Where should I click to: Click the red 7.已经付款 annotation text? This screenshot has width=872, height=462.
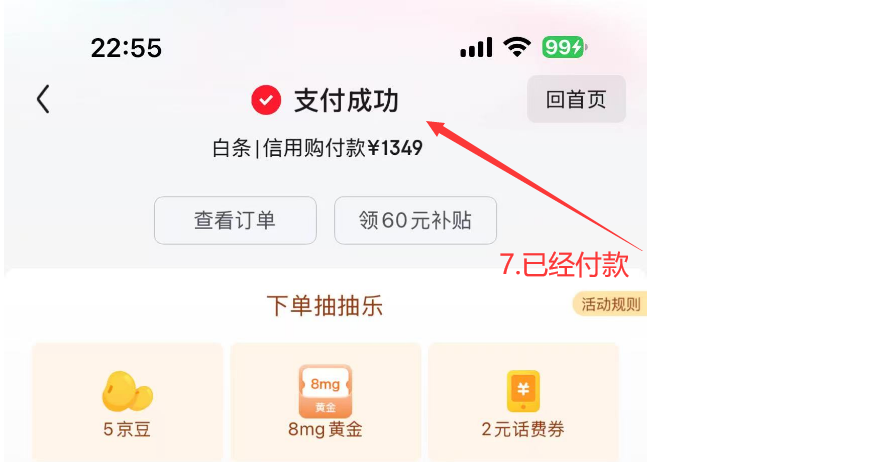[564, 264]
